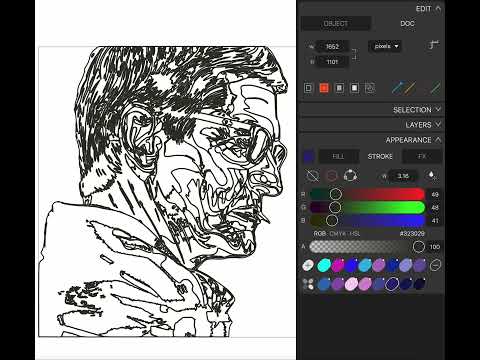Click the stroke width value field

[x=403, y=176]
